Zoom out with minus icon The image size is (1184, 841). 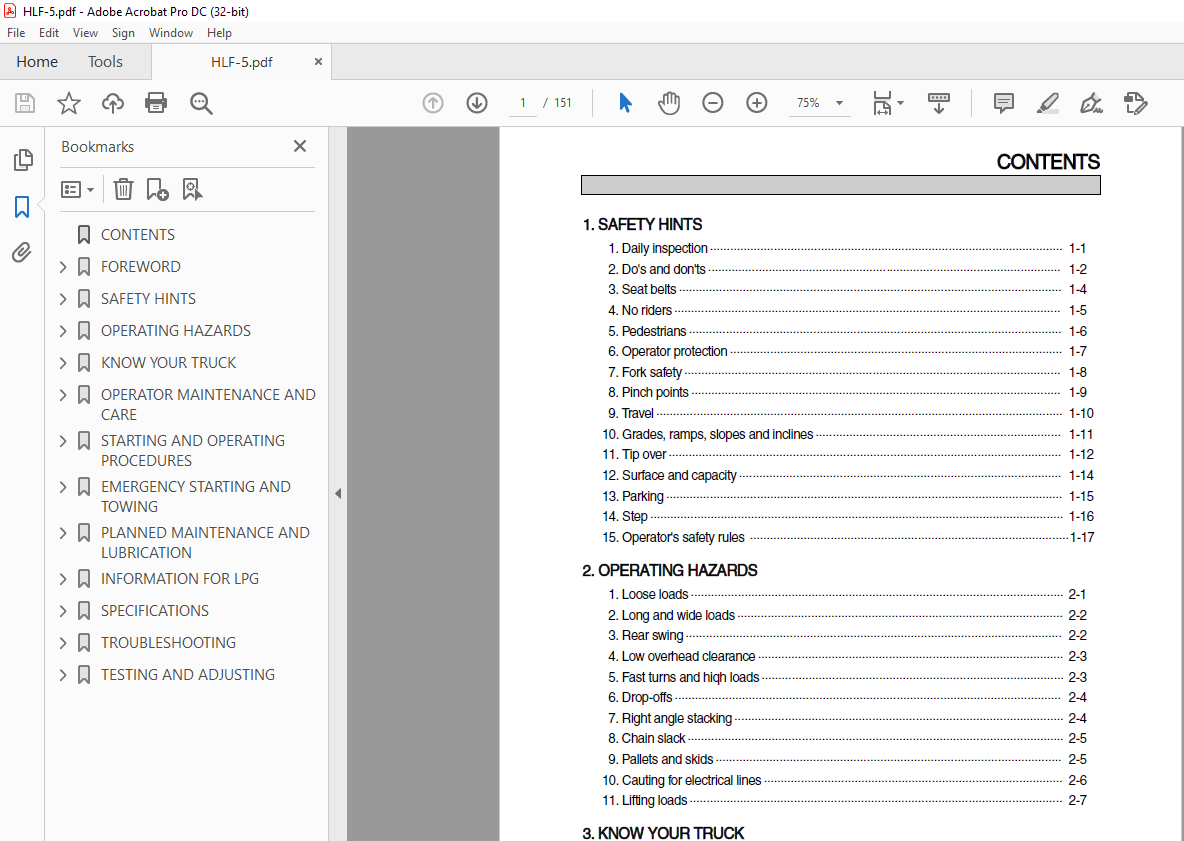point(712,103)
